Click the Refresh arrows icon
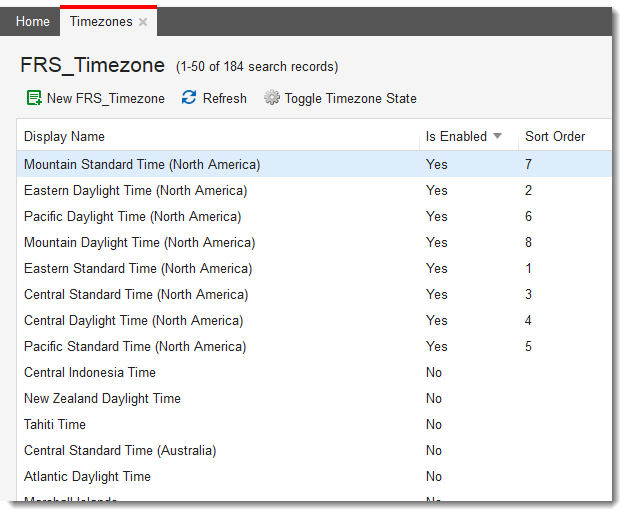 click(x=189, y=97)
